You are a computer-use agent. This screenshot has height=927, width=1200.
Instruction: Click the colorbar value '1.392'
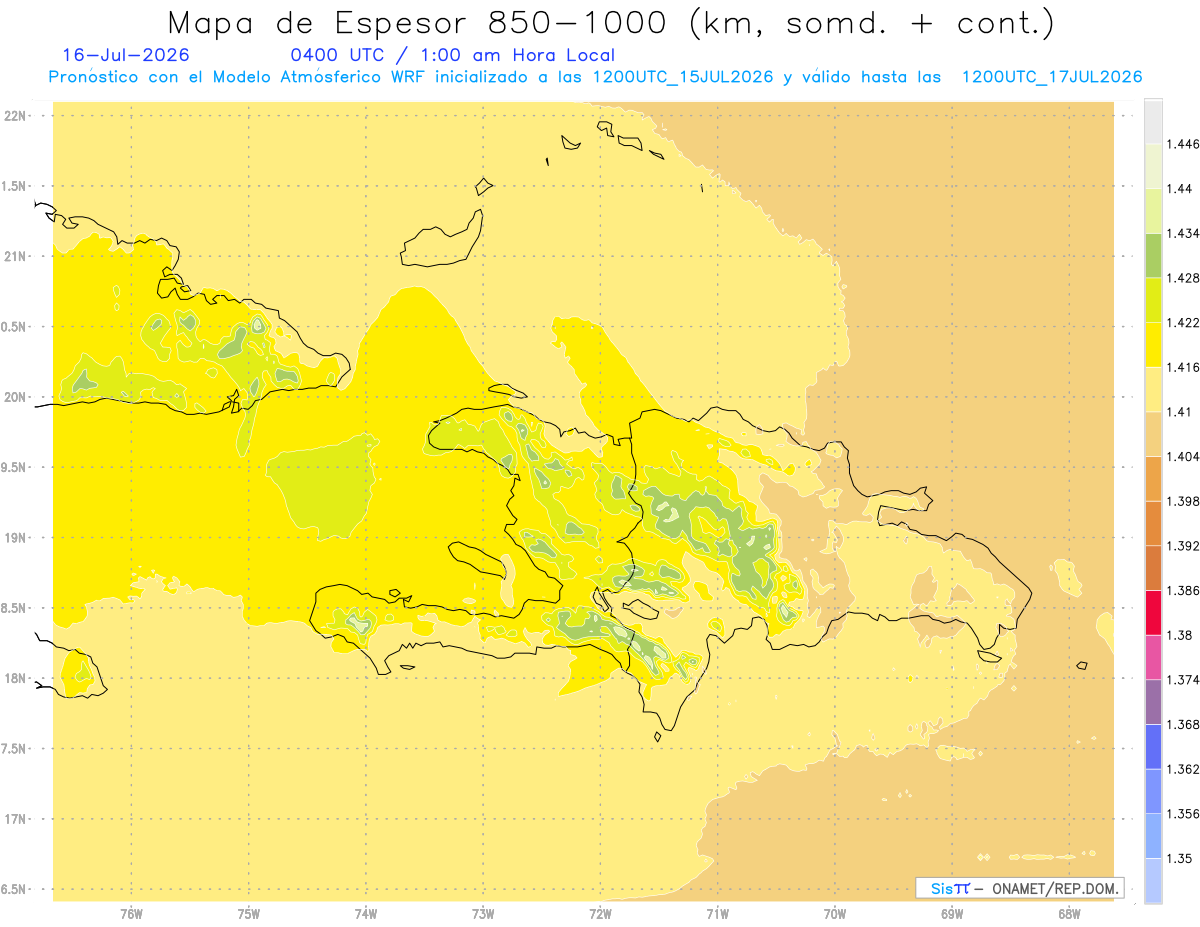[x=1183, y=546]
